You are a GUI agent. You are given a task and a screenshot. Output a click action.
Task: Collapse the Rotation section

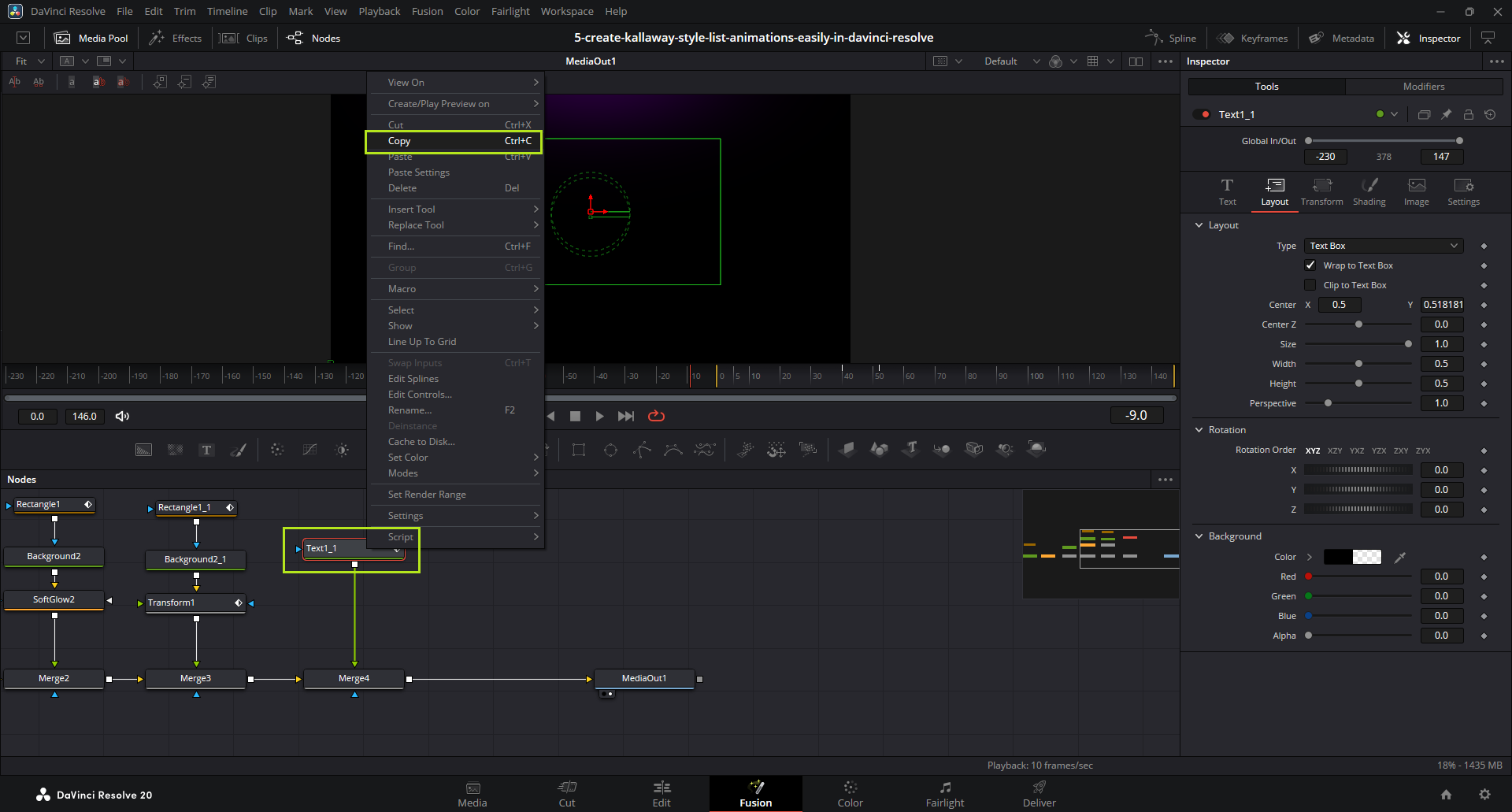coord(1199,430)
